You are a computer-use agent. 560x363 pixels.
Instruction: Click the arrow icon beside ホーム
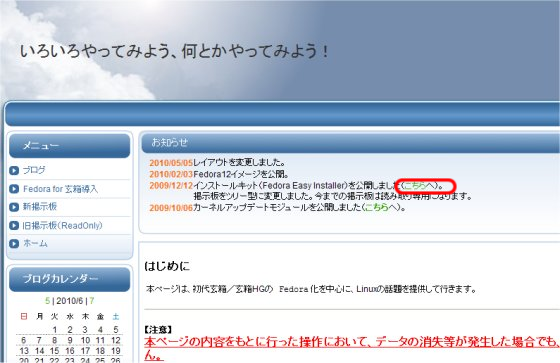point(14,244)
